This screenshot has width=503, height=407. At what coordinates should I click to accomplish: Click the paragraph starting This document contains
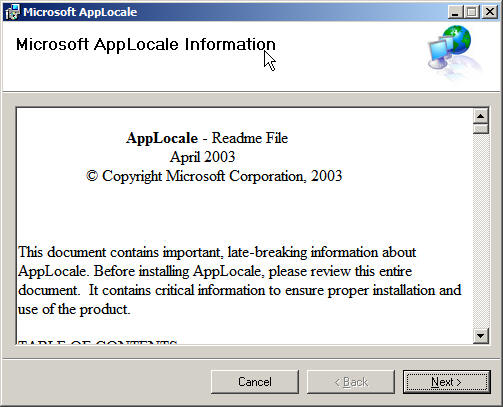(x=239, y=281)
